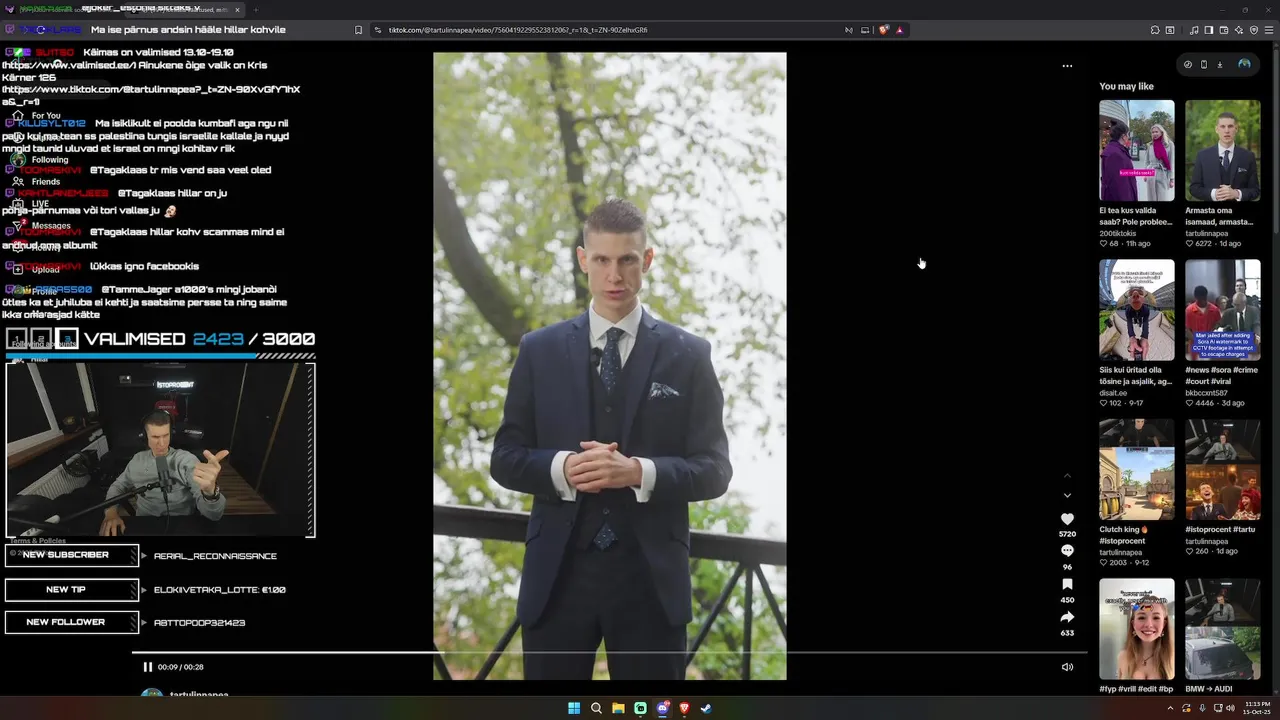The image size is (1280, 720).
Task: Toggle the browser sidebar panel icon
Action: [1209, 30]
